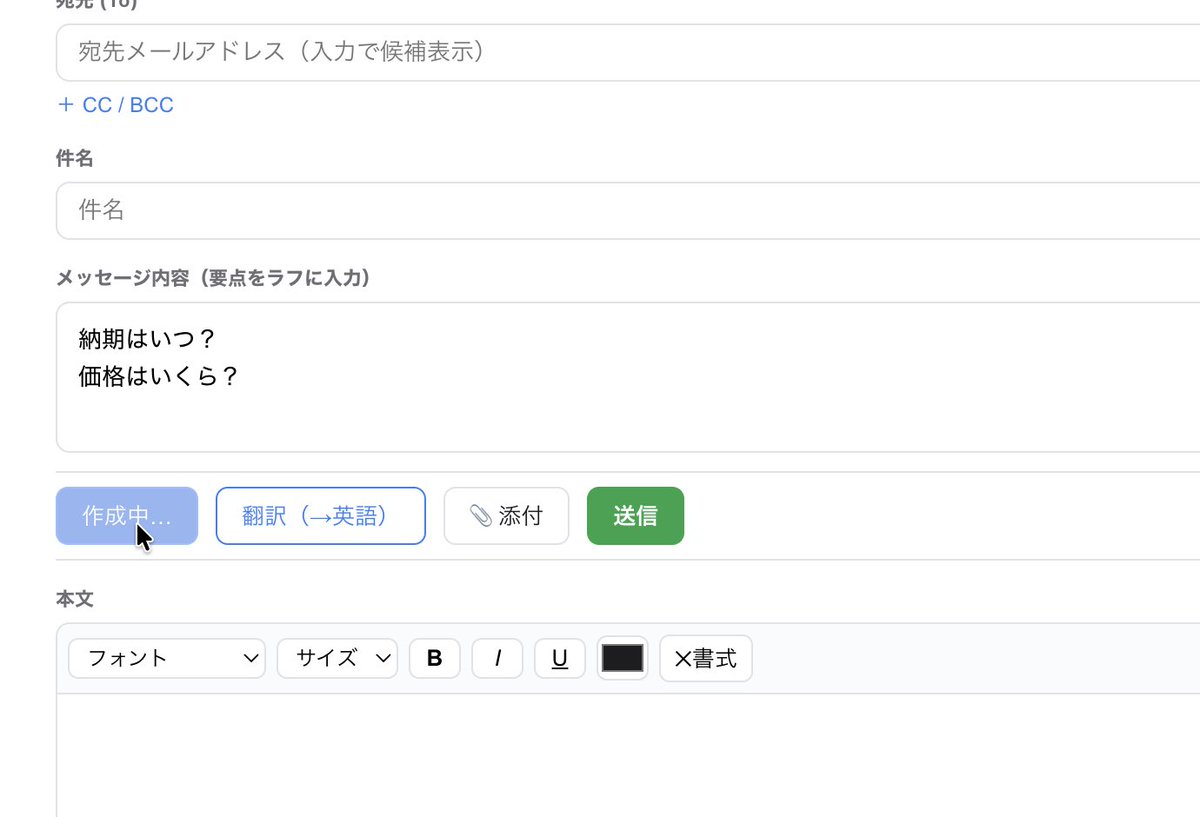Click the ×書式 clear formatting button
Screen dimensions: 1200x817
[706, 658]
